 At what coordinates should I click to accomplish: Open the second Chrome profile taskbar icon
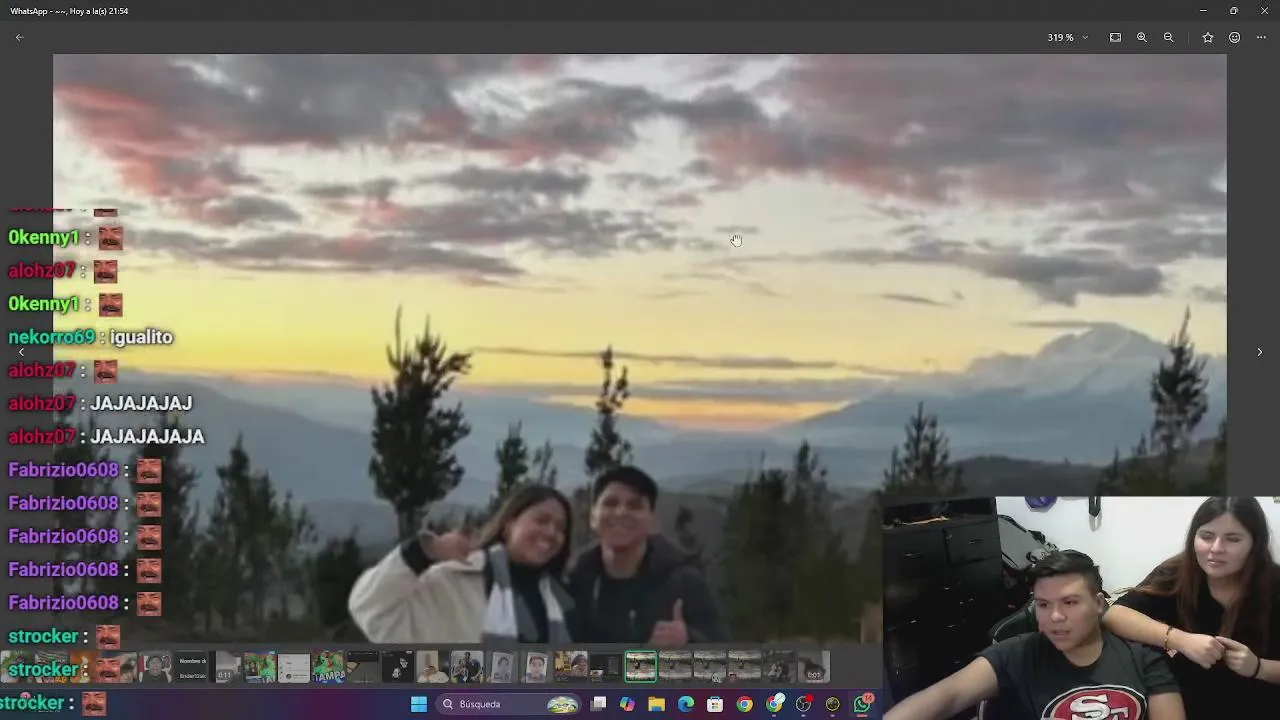point(775,704)
